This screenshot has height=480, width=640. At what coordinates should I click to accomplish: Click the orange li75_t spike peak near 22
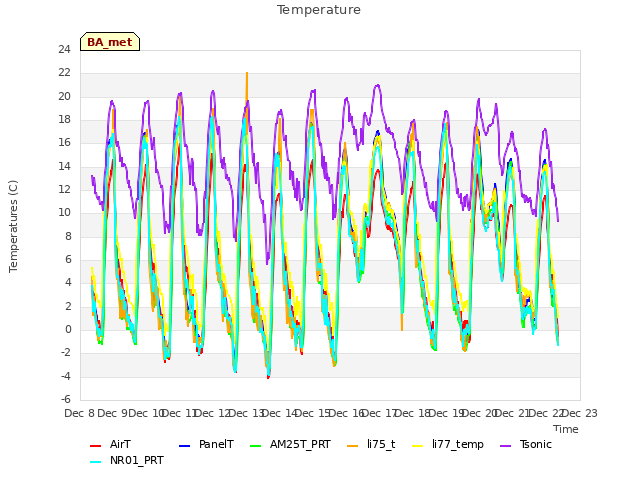247,73
